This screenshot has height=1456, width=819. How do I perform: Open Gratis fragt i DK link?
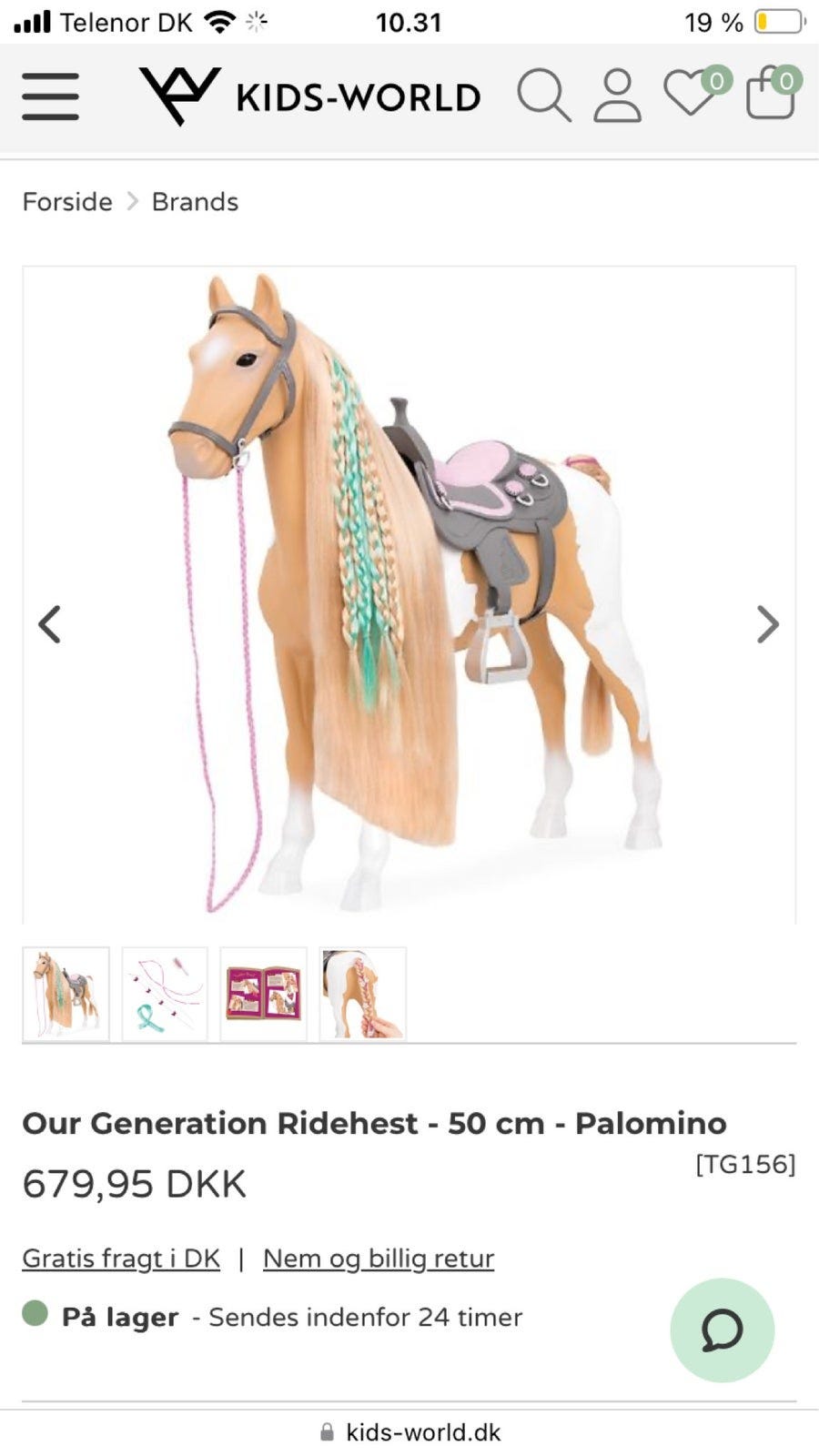click(121, 1258)
